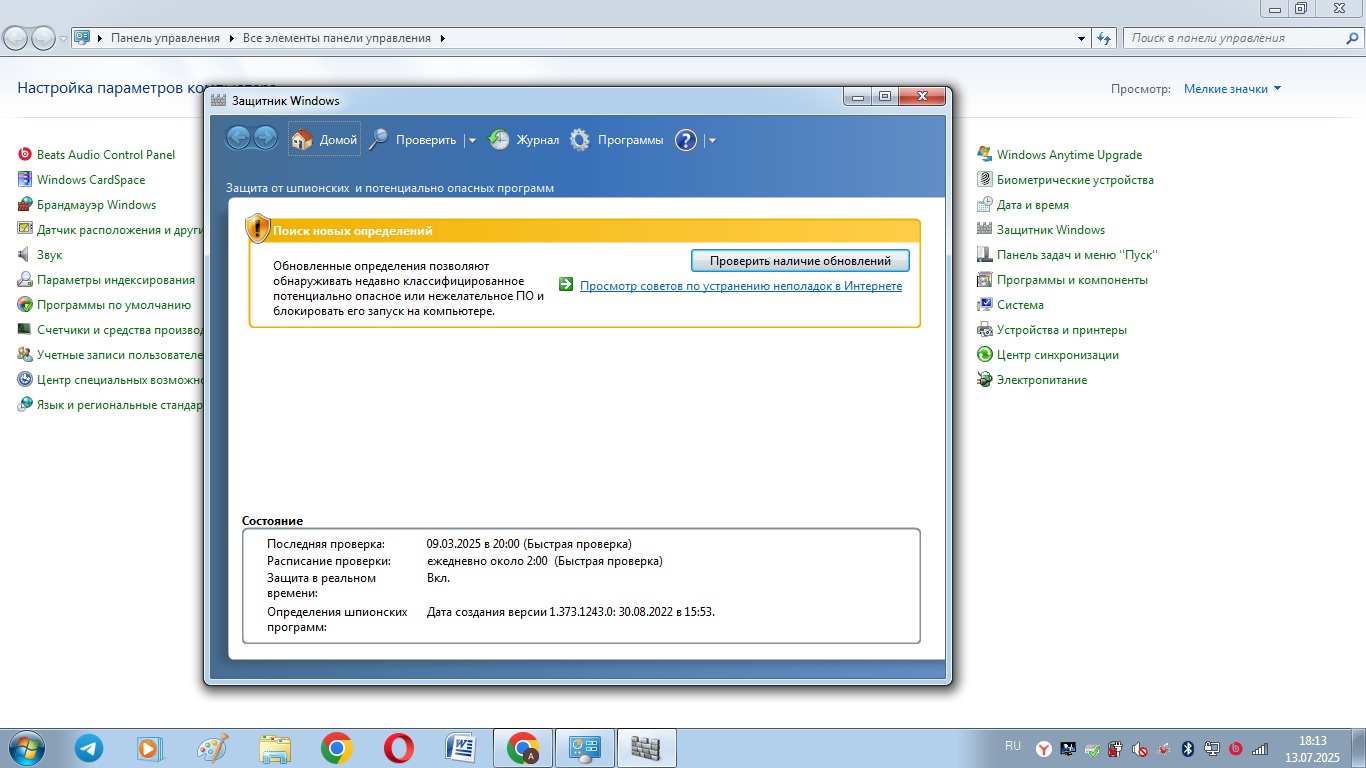1366x768 pixels.
Task: Open Microsoft Word from the taskbar
Action: [460, 748]
